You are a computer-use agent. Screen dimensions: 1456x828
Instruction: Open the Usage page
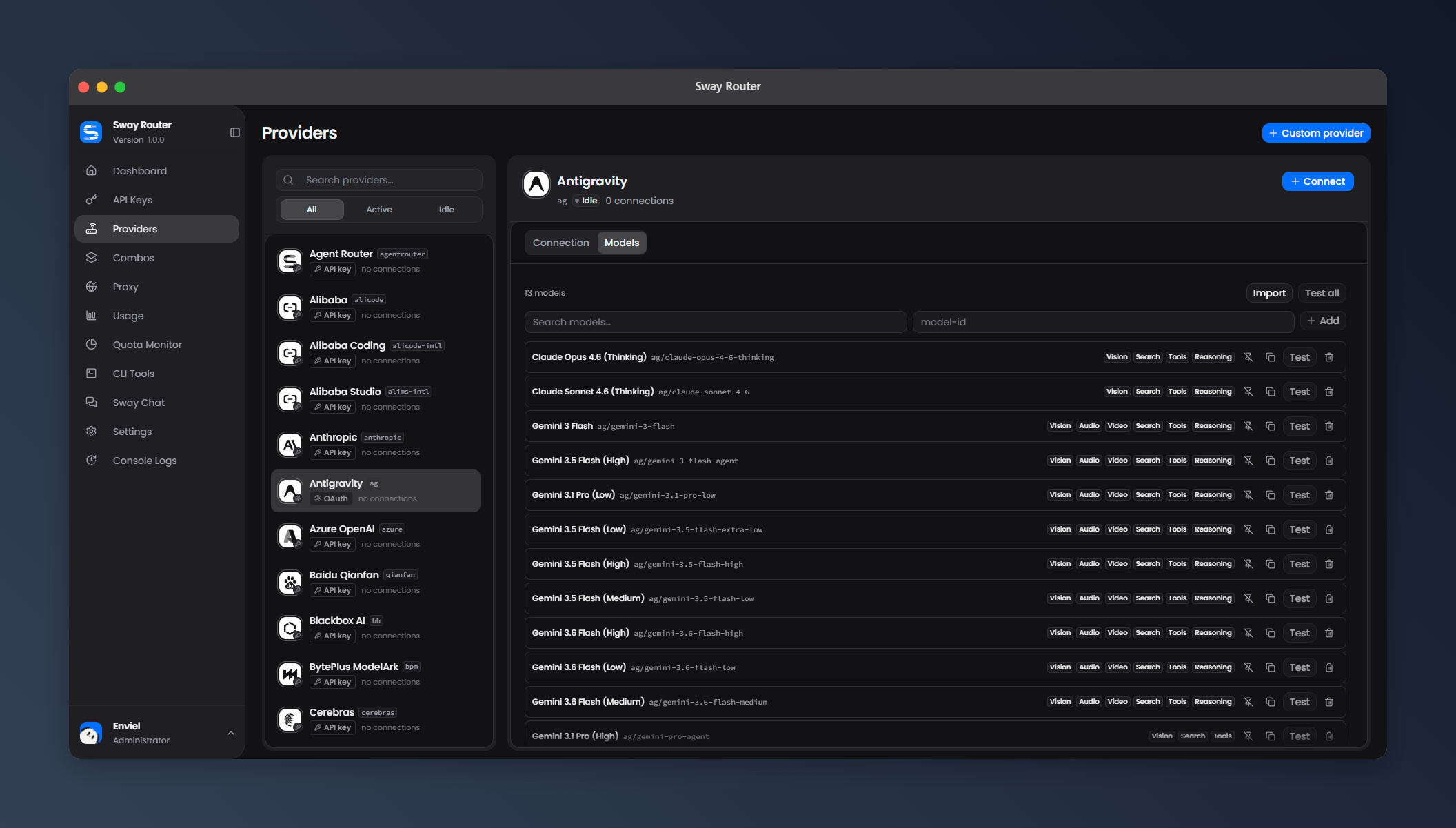tap(156, 316)
